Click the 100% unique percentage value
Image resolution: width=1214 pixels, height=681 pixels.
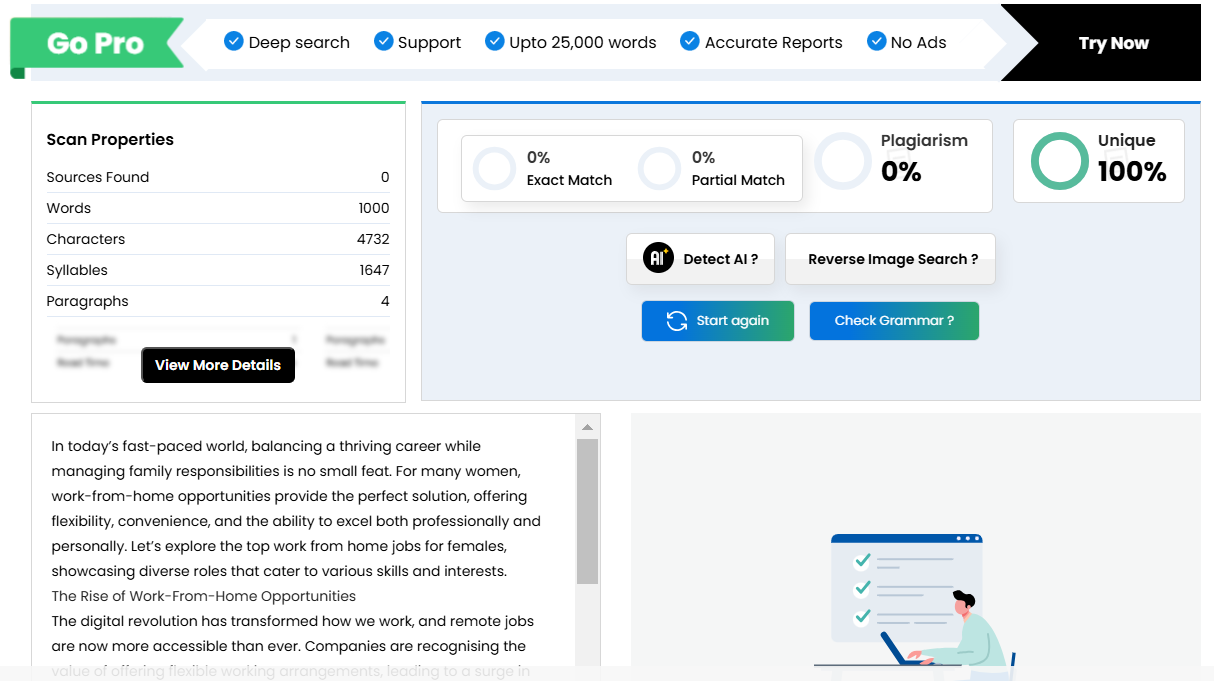pos(1132,172)
